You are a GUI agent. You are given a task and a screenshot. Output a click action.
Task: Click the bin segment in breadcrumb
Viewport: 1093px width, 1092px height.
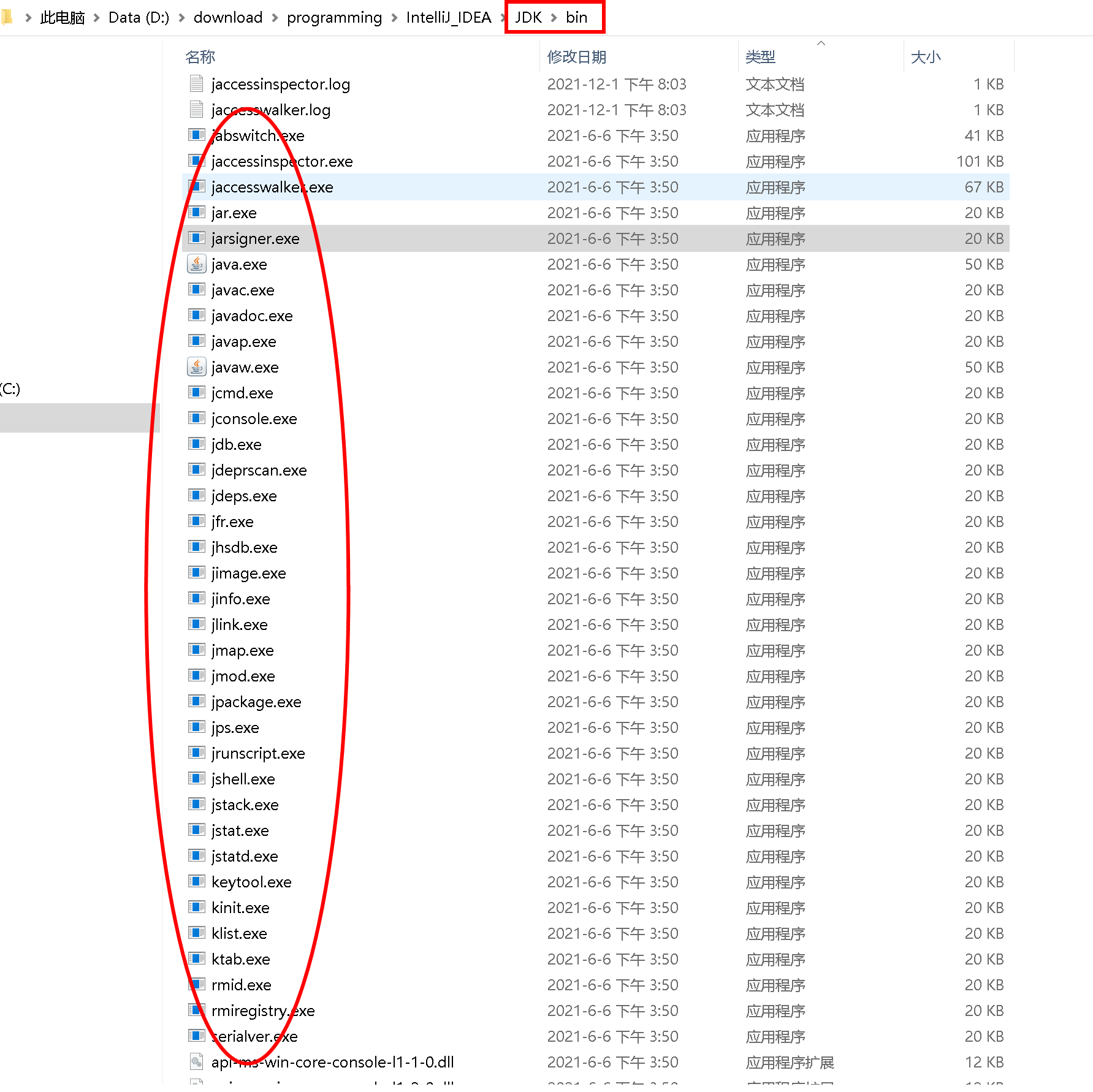coord(577,18)
